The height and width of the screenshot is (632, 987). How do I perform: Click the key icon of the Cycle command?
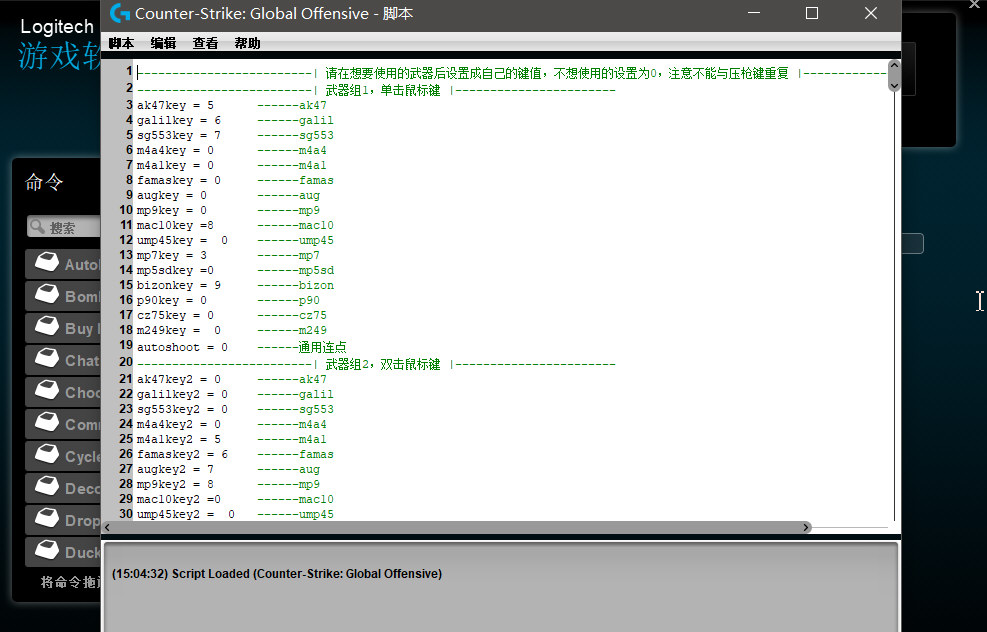47,456
